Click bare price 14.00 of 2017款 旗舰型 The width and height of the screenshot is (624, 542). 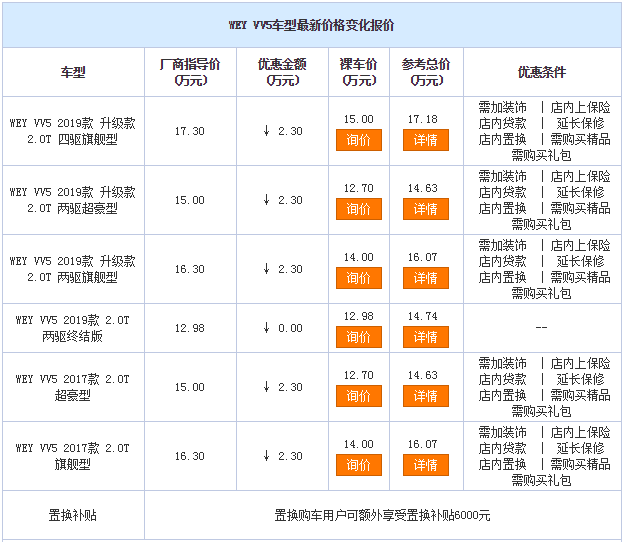[359, 444]
